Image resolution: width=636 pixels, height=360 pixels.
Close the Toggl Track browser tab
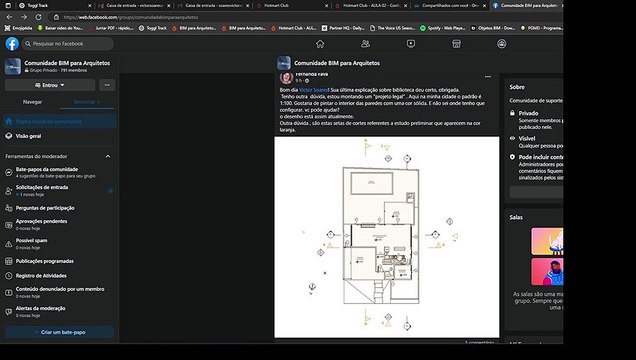(90, 6)
